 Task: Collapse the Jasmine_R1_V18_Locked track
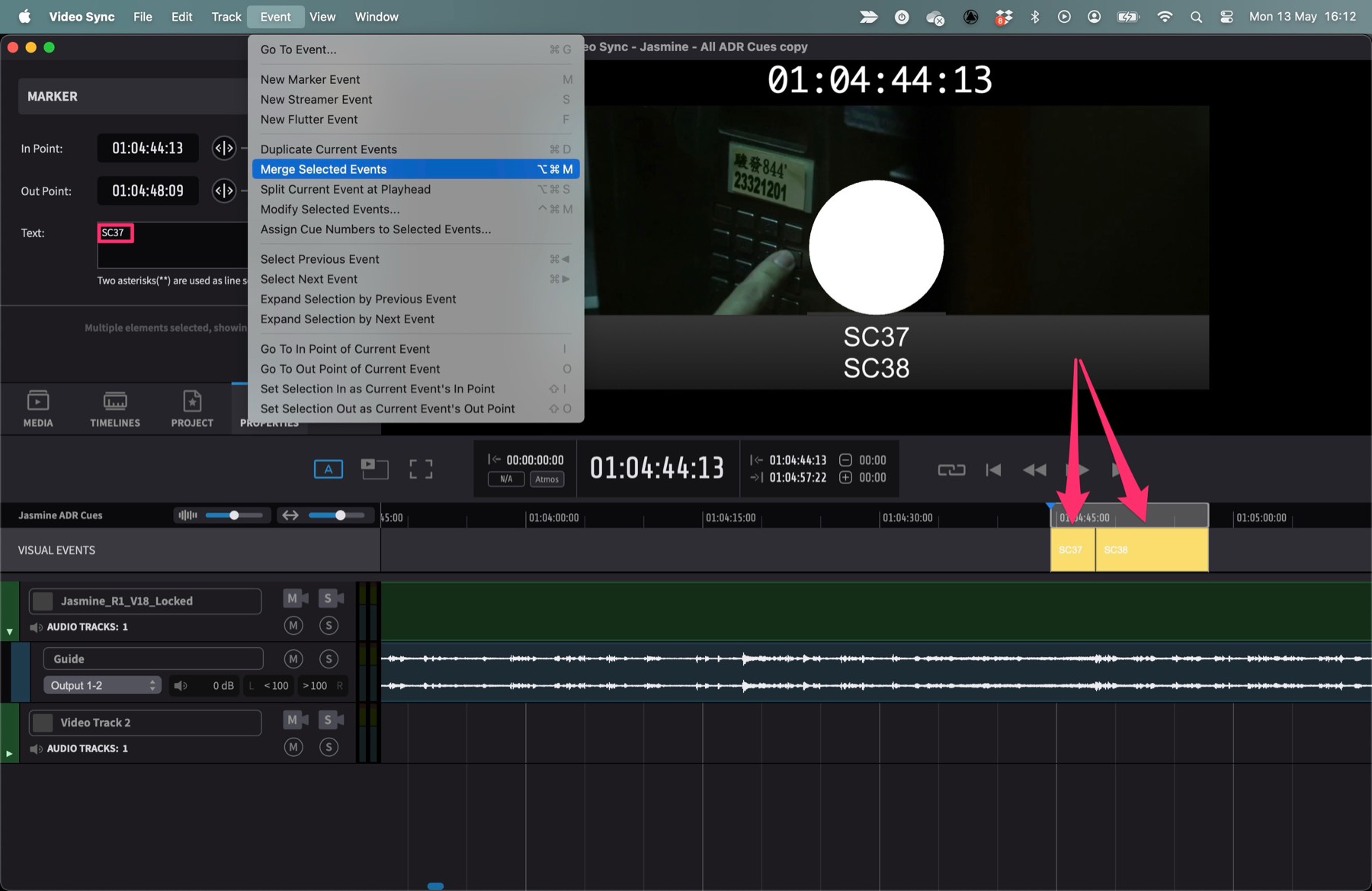(x=9, y=632)
